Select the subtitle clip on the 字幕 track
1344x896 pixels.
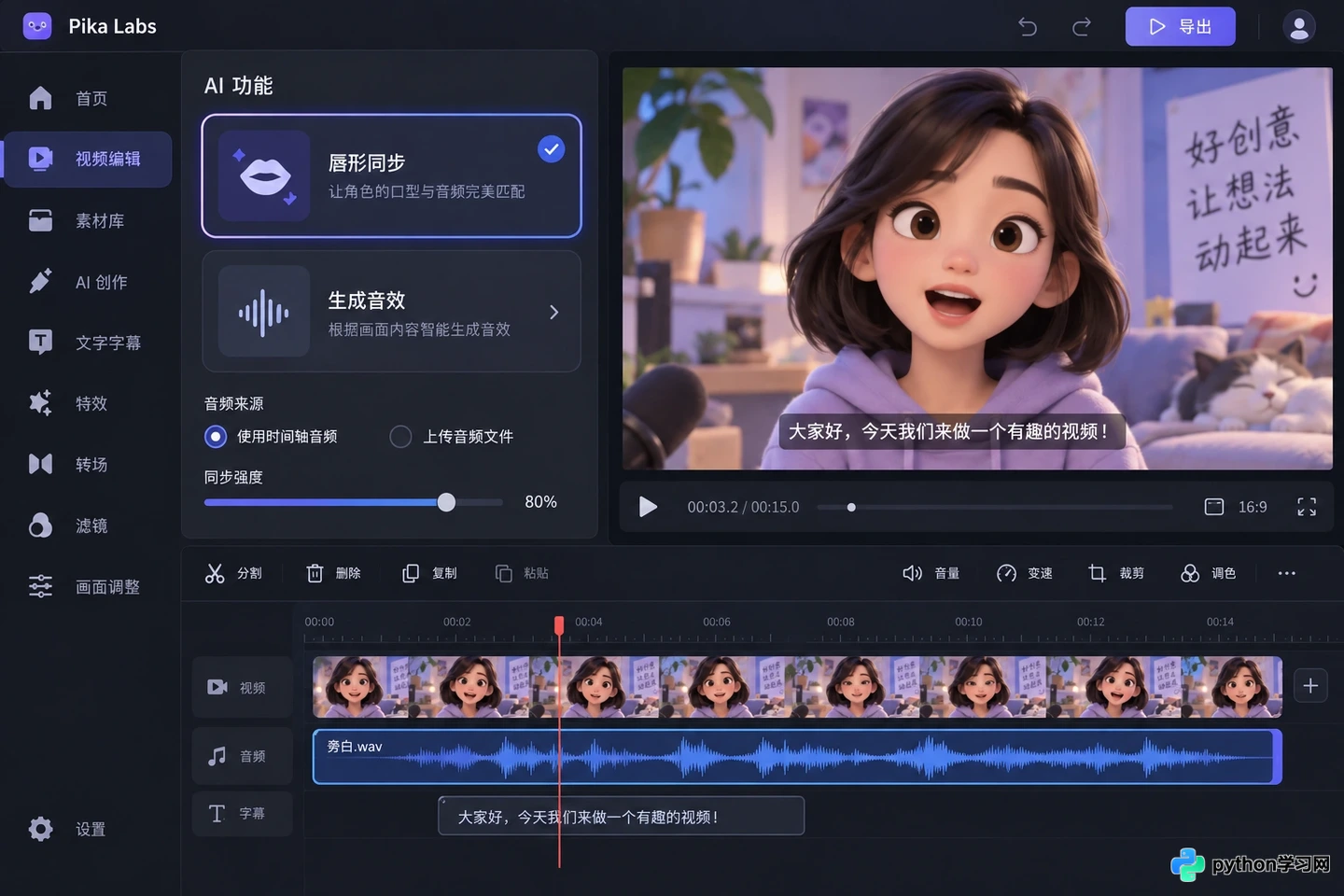pyautogui.click(x=622, y=816)
